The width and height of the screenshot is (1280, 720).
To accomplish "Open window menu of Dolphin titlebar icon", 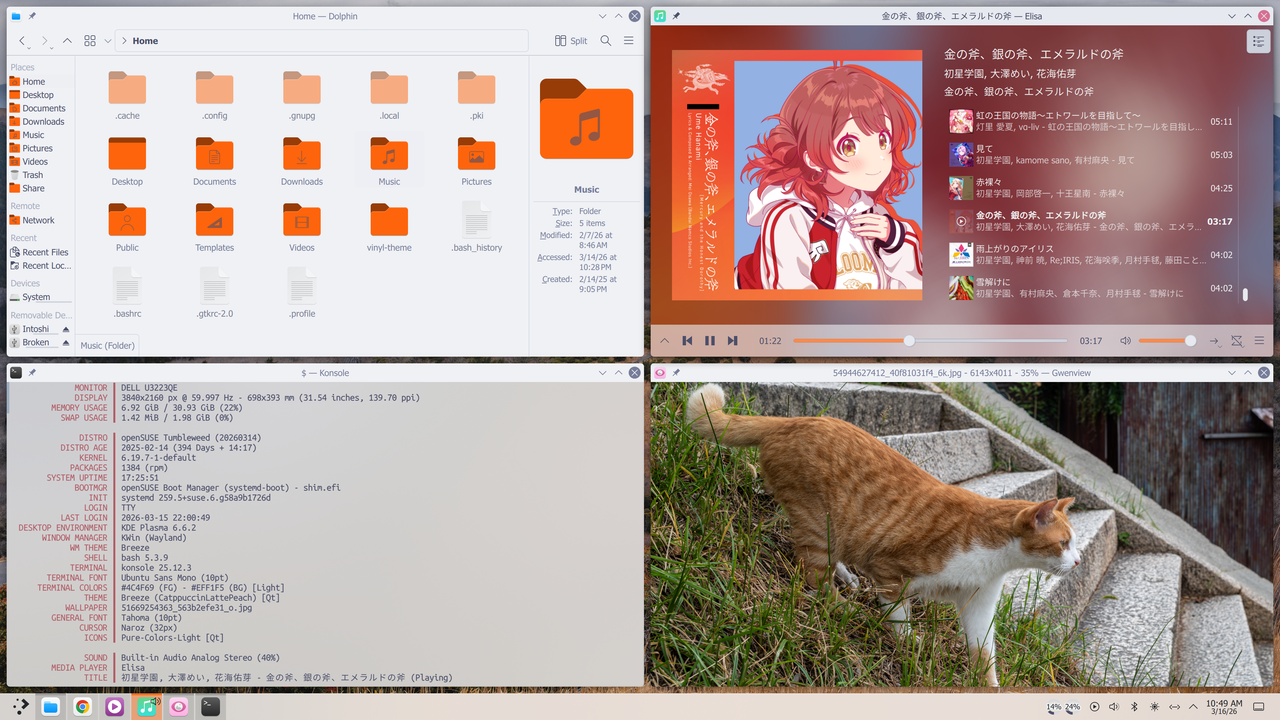I will point(15,16).
